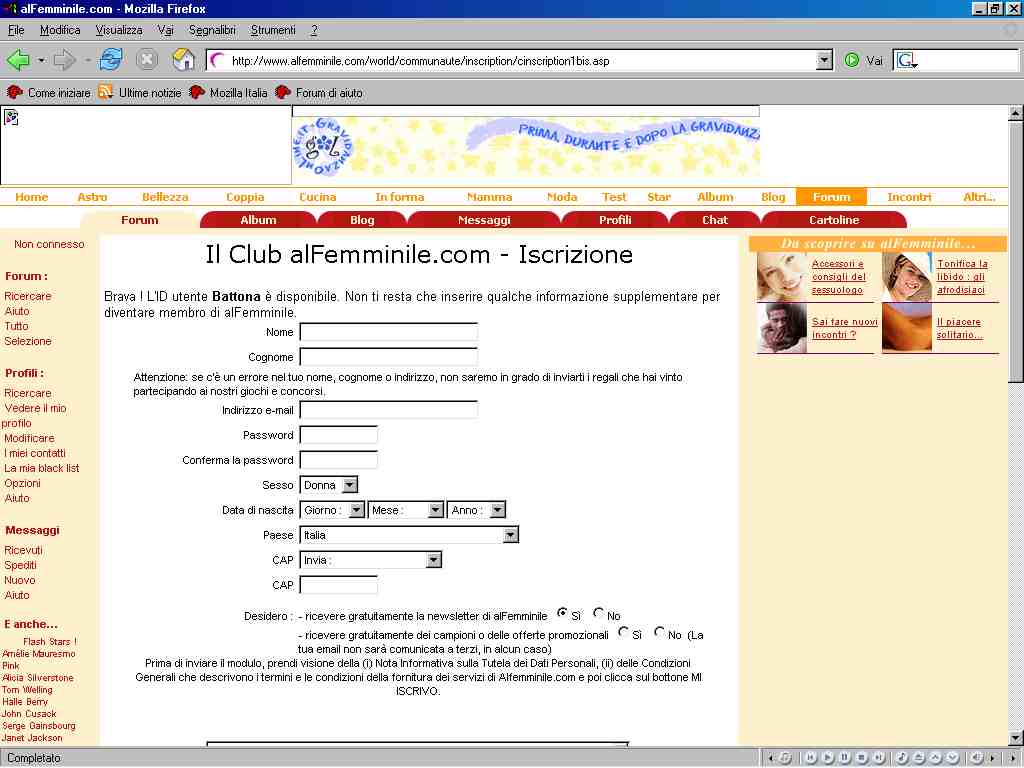Image resolution: width=1024 pixels, height=768 pixels.
Task: Open Accessori e consigli del sessuologo link
Action: 839,277
